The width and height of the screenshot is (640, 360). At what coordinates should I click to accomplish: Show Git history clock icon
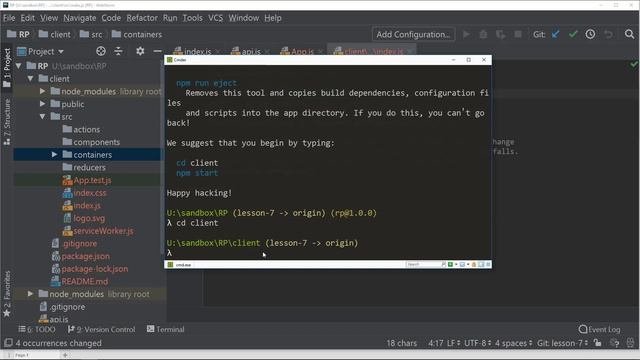590,34
